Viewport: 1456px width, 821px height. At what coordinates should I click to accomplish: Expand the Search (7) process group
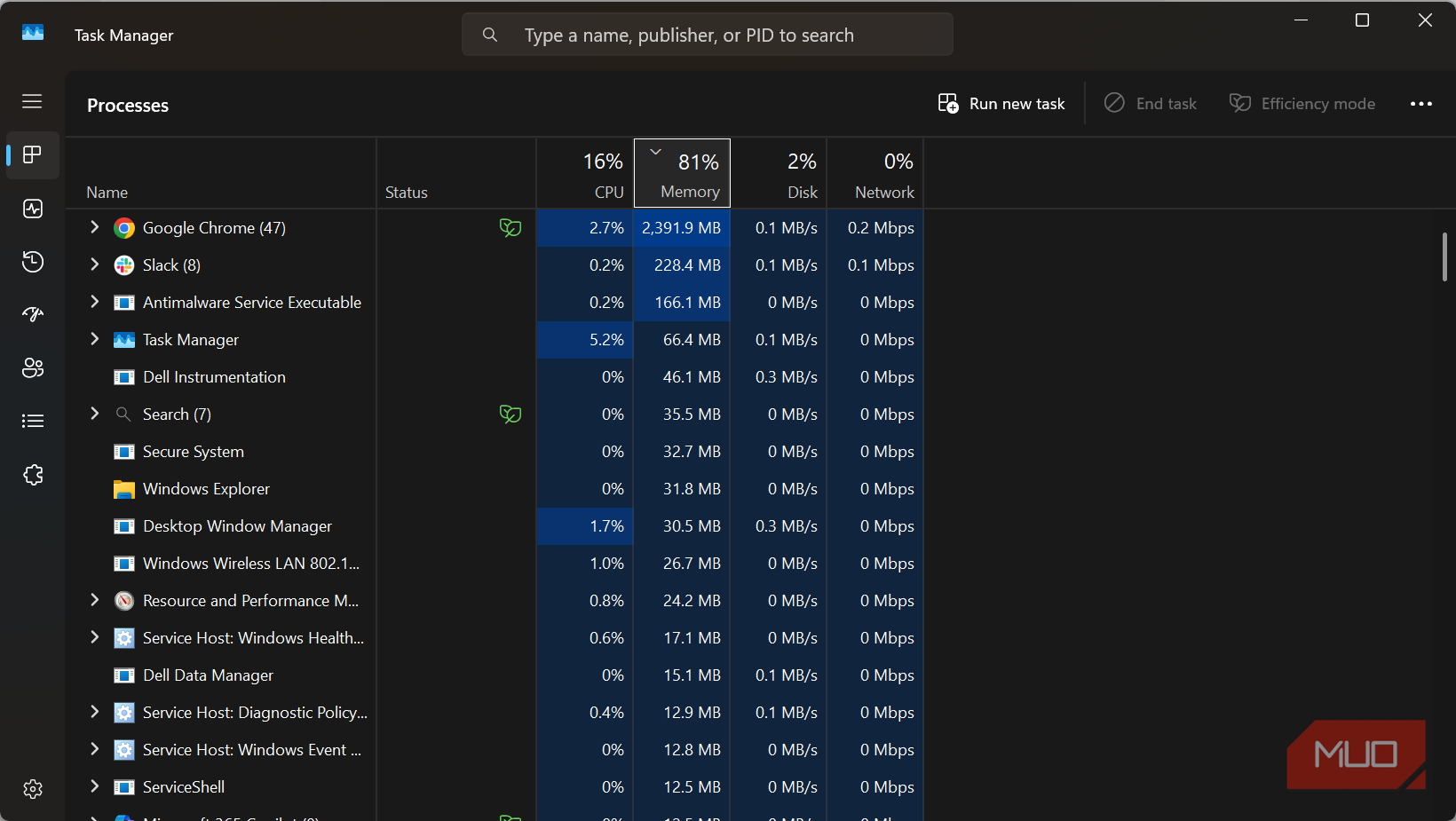point(94,414)
